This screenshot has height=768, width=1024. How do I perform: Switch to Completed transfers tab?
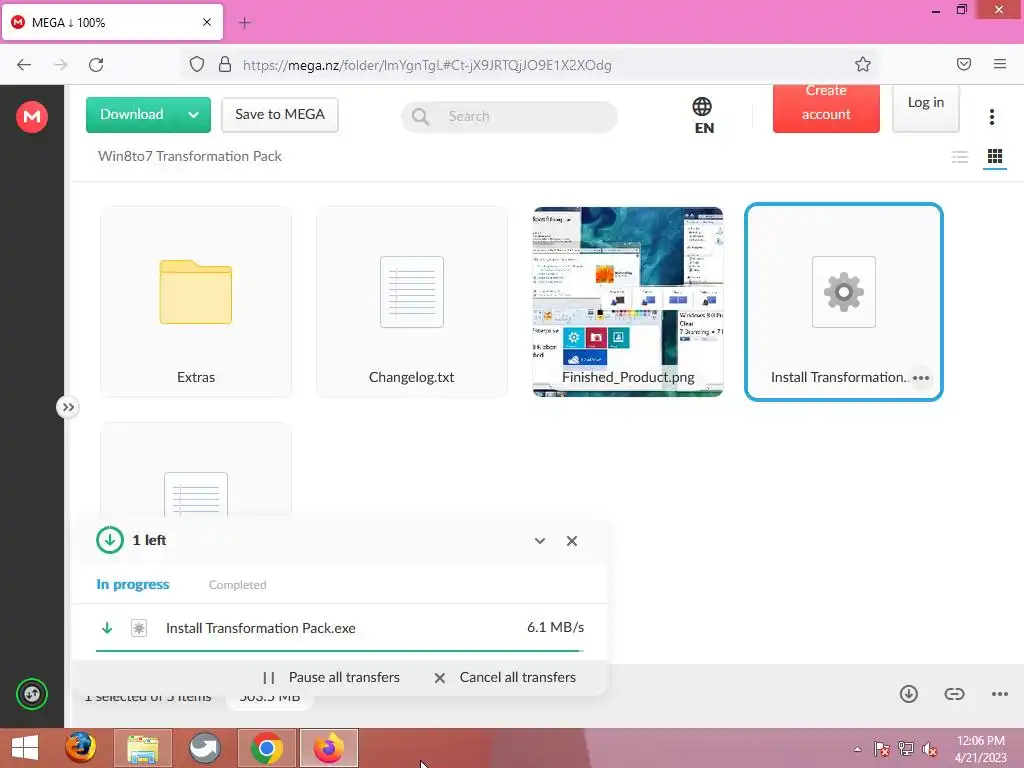(237, 585)
